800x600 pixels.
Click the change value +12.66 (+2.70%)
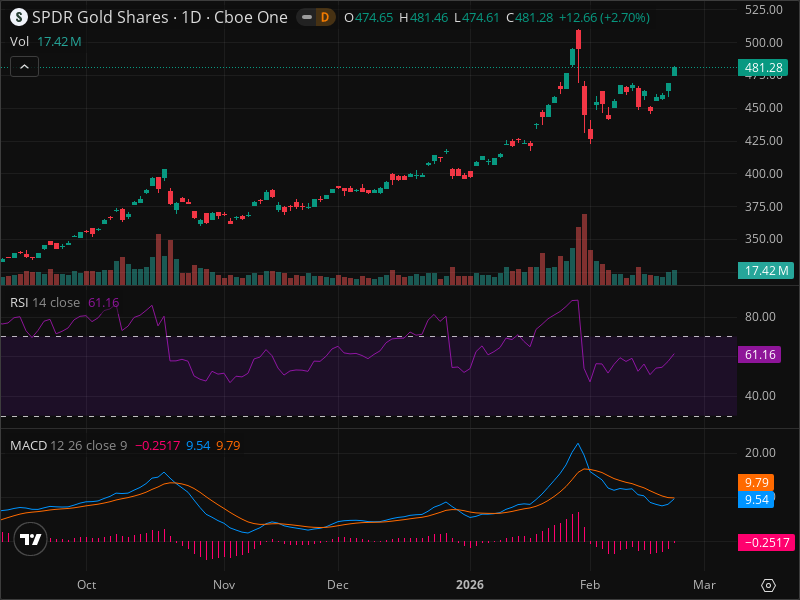604,18
